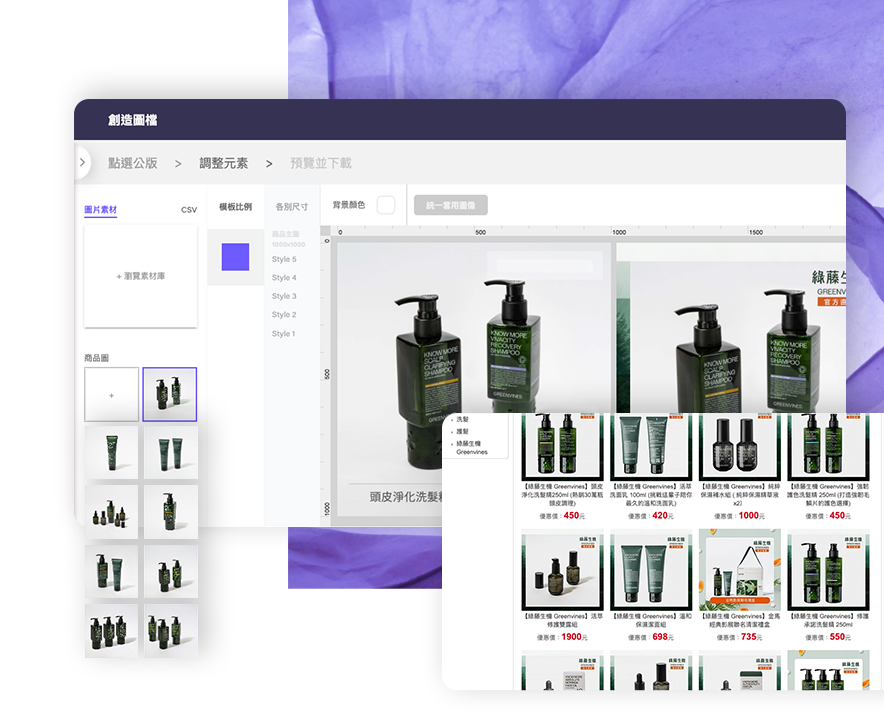Open the 護髮 category link in shop
The width and height of the screenshot is (884, 717).
click(x=462, y=431)
